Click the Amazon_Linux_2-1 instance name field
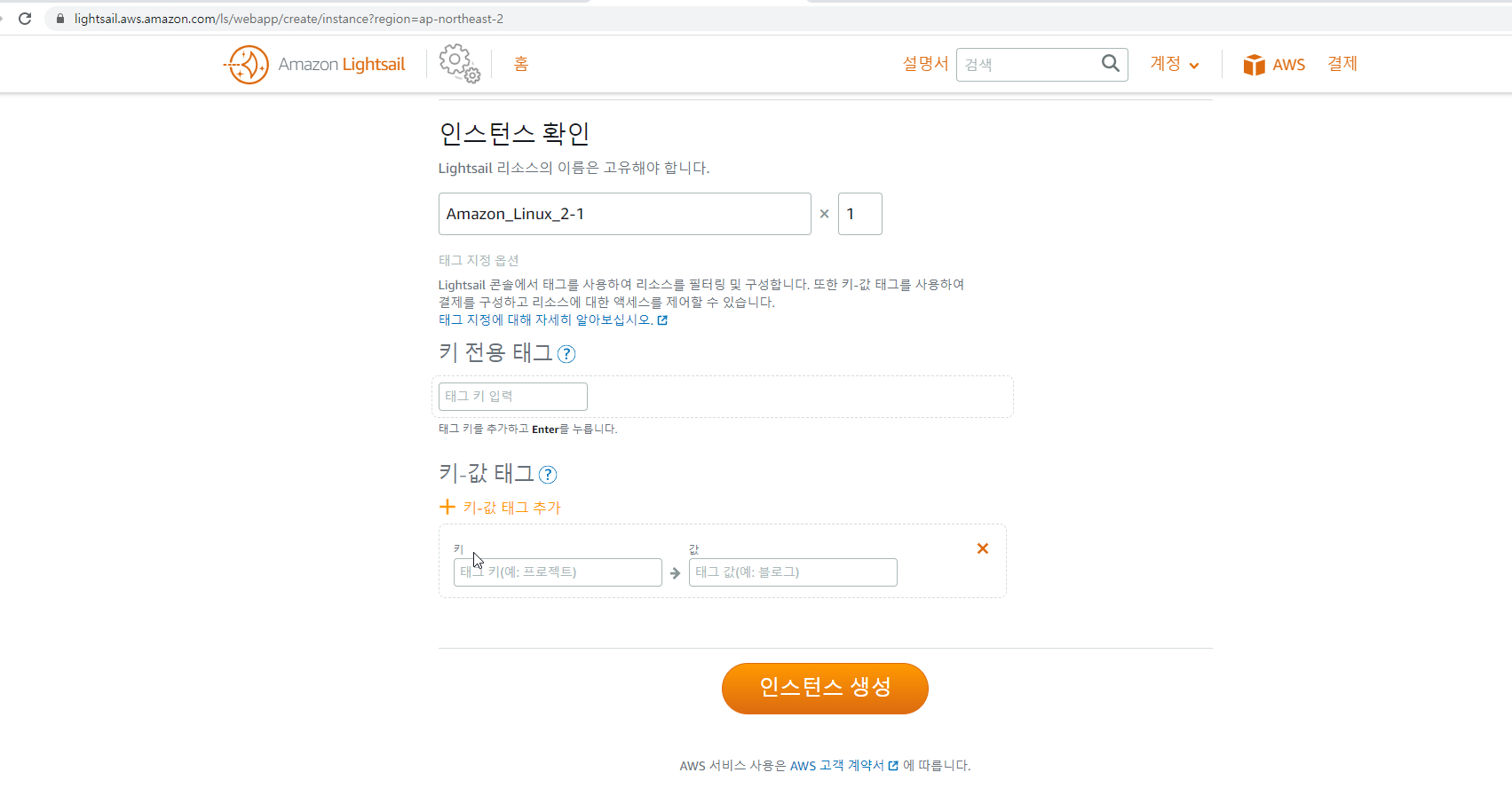The height and width of the screenshot is (812, 1512). (625, 214)
